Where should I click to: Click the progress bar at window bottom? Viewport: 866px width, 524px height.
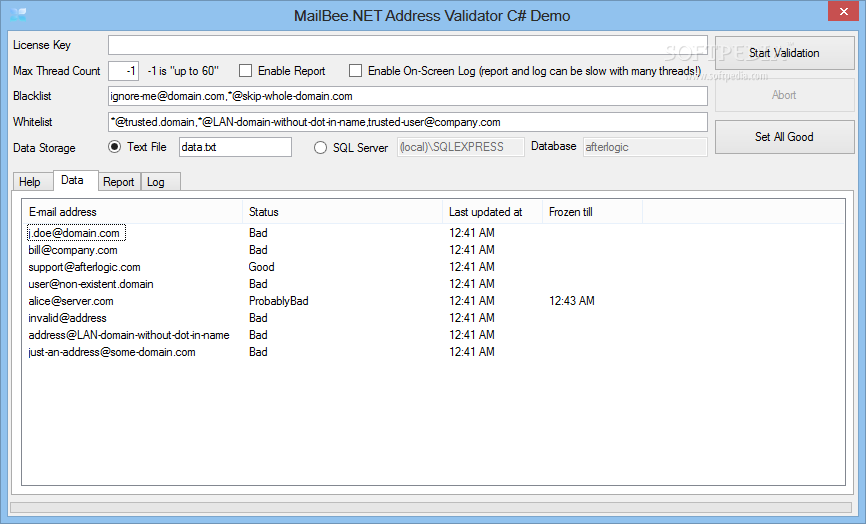pyautogui.click(x=431, y=507)
